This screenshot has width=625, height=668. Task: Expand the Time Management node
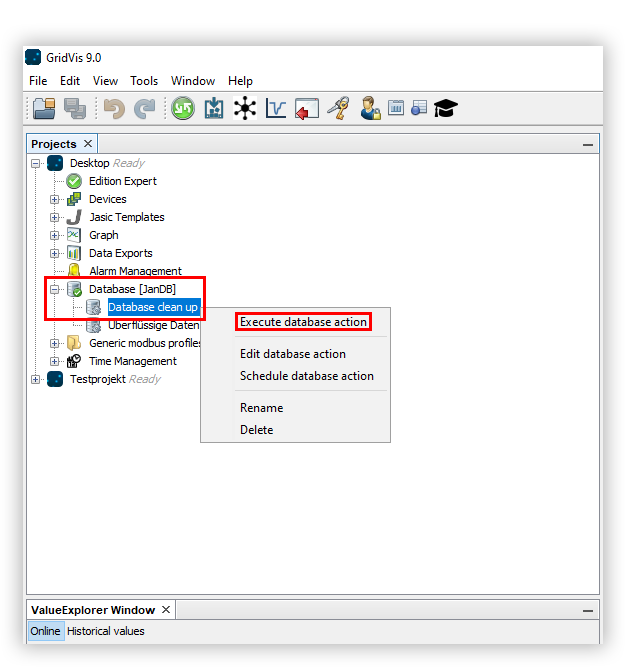(55, 361)
